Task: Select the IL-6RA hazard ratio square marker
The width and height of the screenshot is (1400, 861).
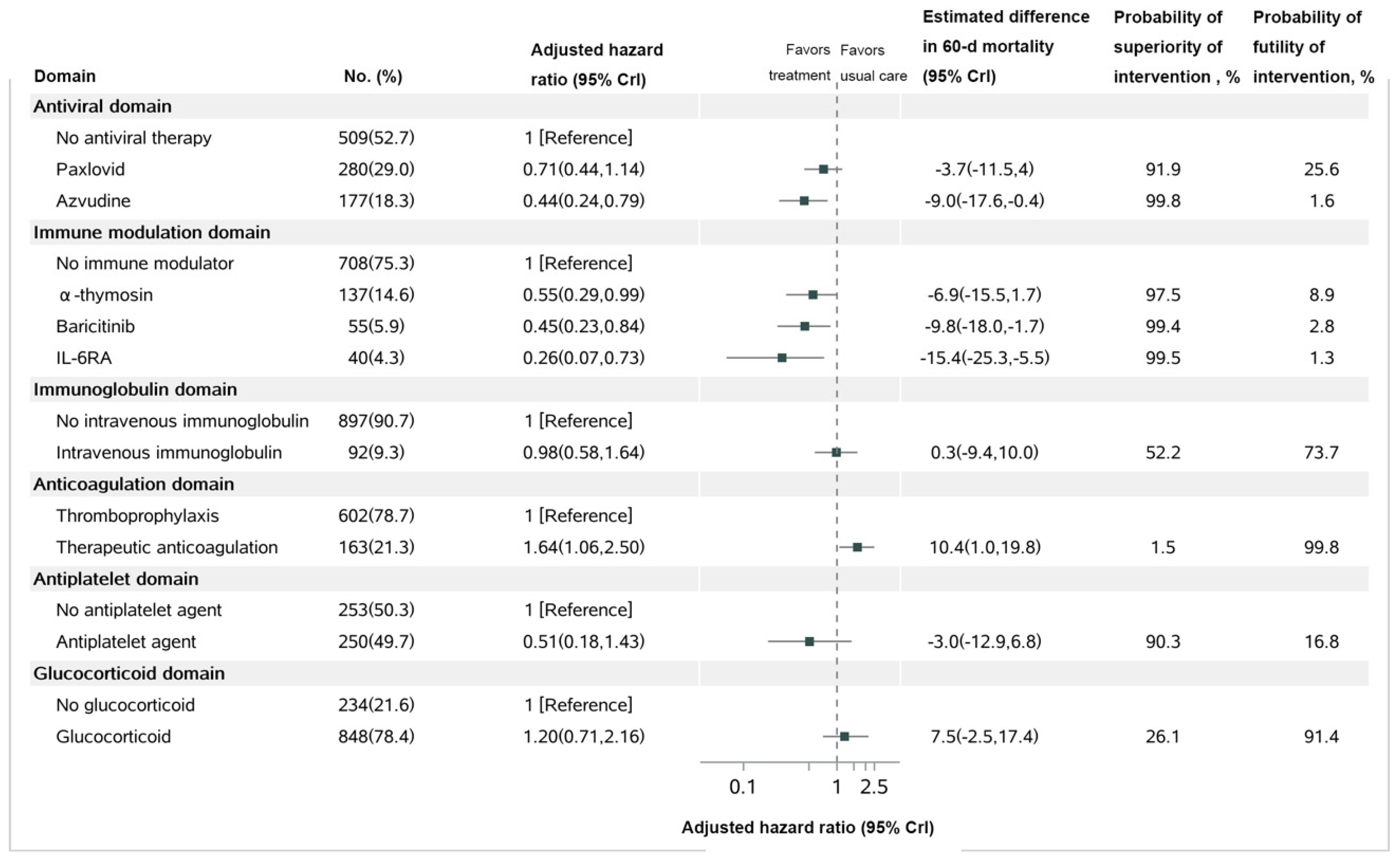Action: point(782,358)
